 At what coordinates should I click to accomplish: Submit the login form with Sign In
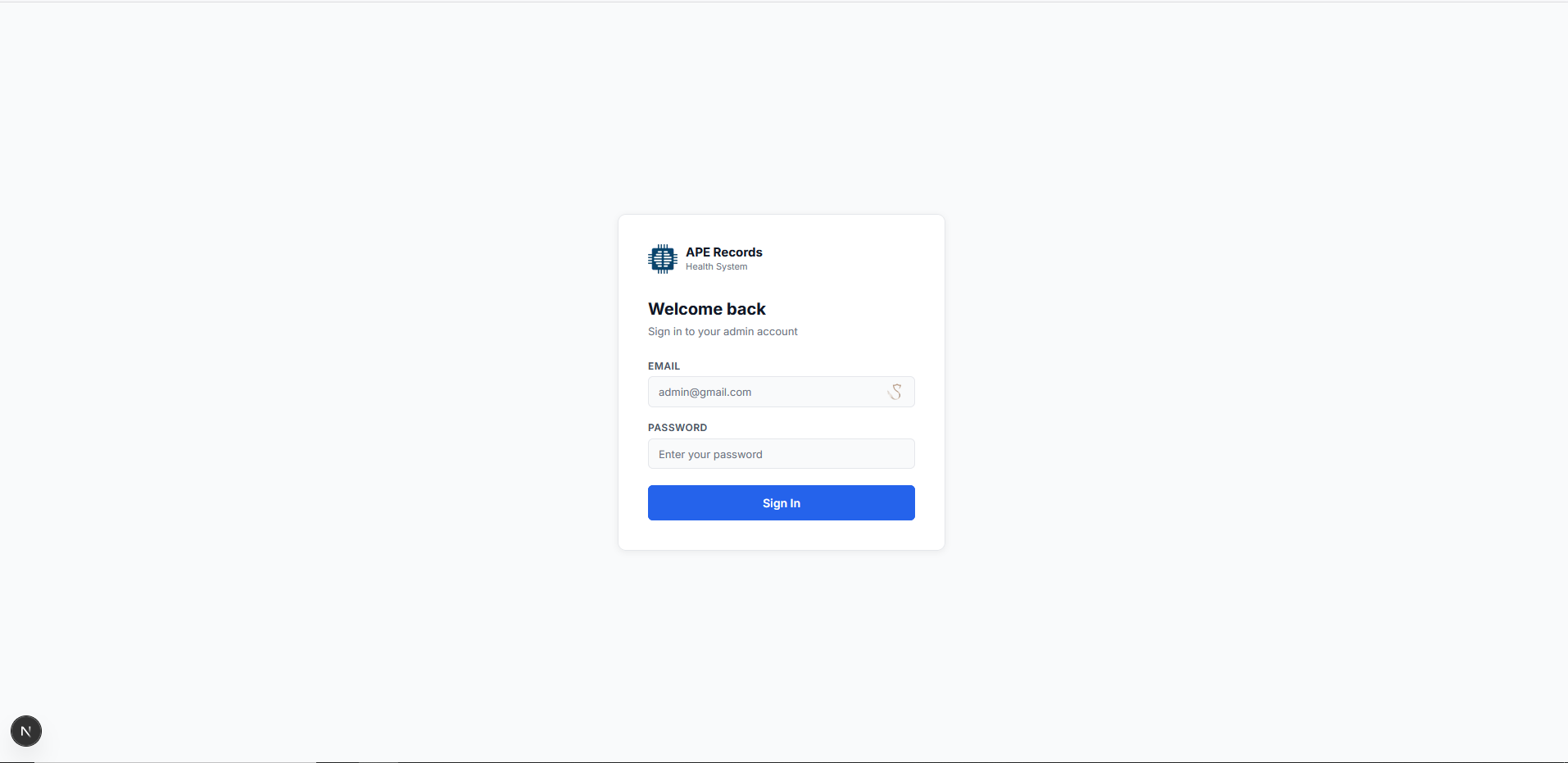(781, 503)
